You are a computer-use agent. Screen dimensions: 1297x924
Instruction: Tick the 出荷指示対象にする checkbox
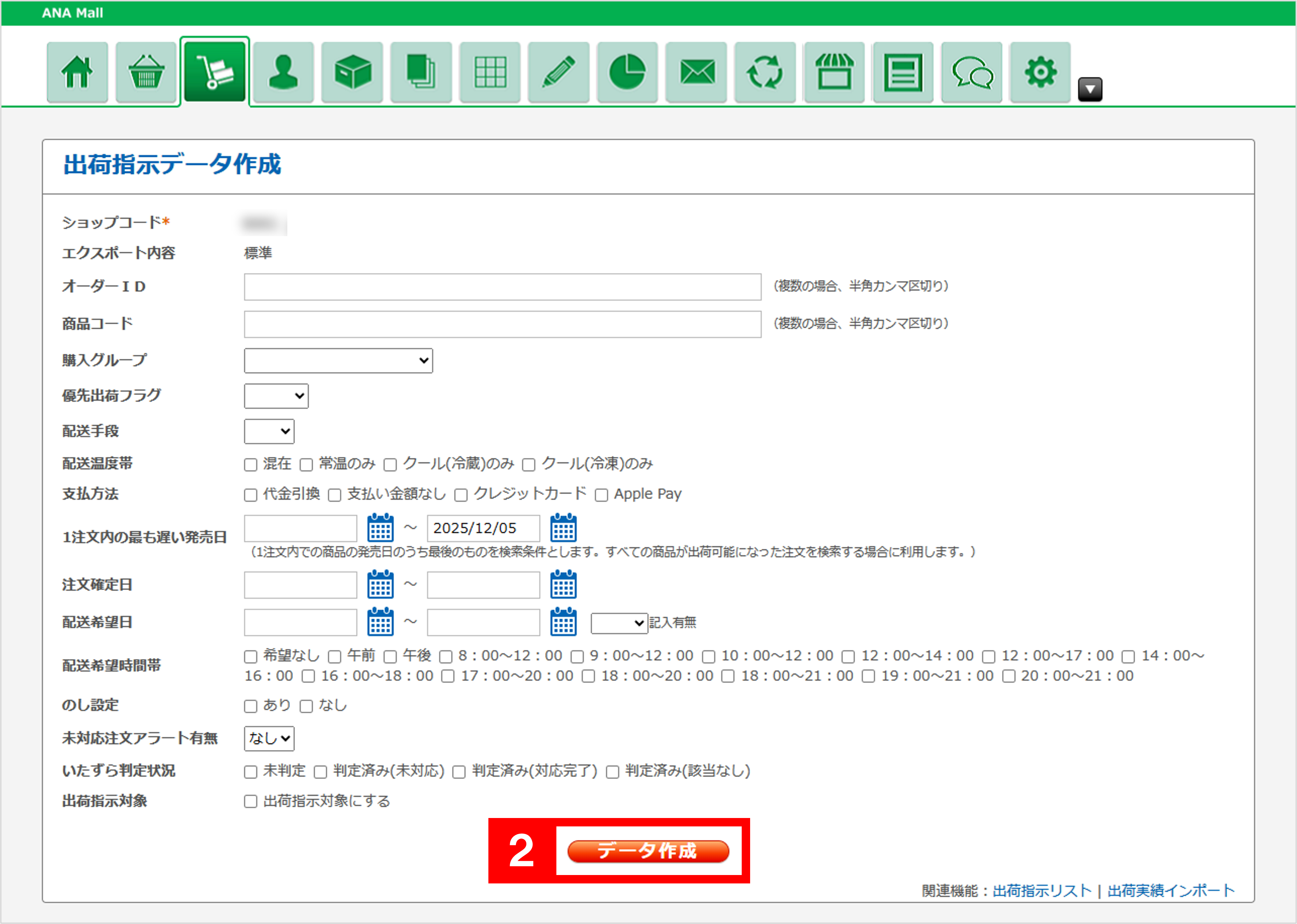[250, 802]
